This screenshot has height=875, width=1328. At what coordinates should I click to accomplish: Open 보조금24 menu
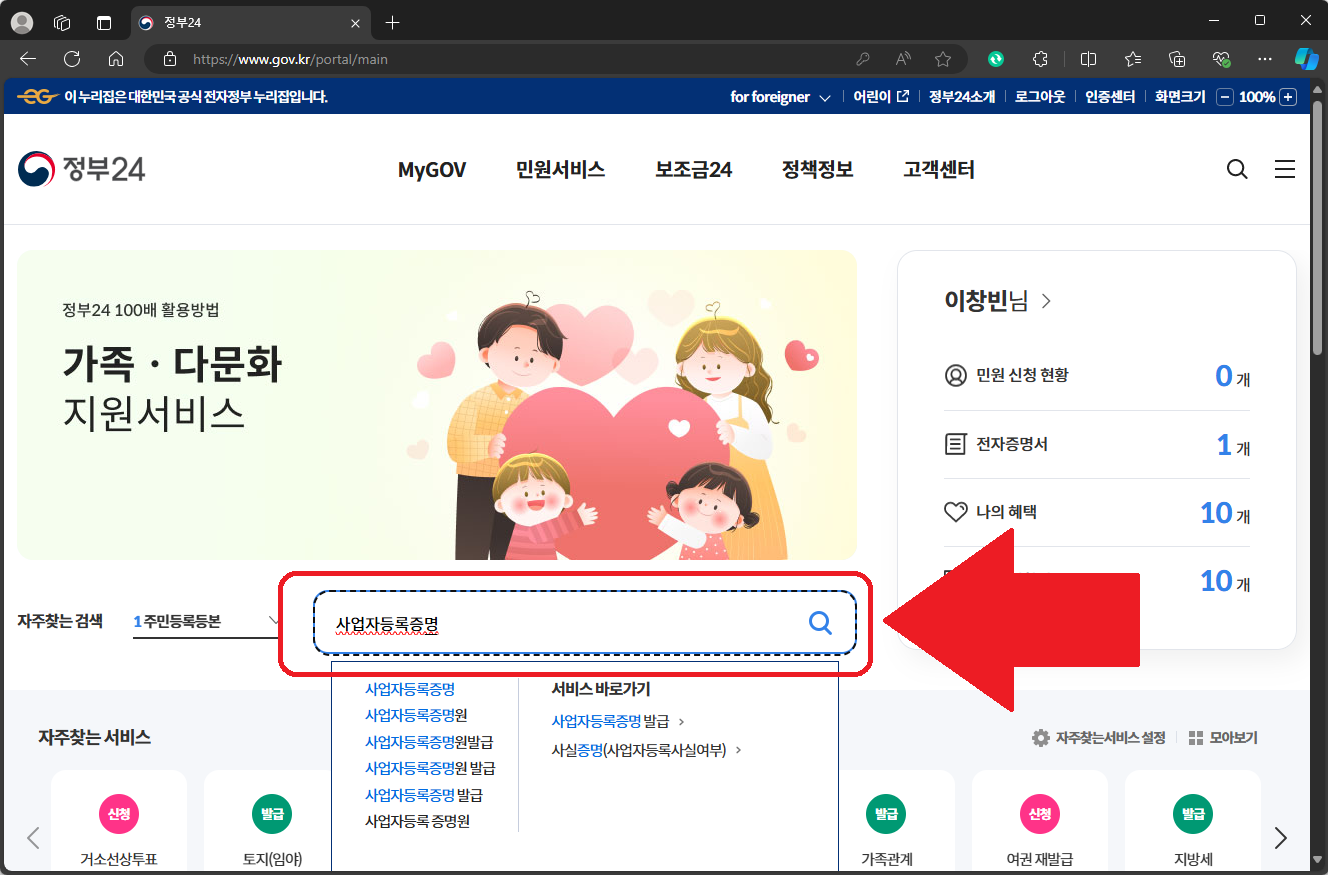click(x=694, y=170)
